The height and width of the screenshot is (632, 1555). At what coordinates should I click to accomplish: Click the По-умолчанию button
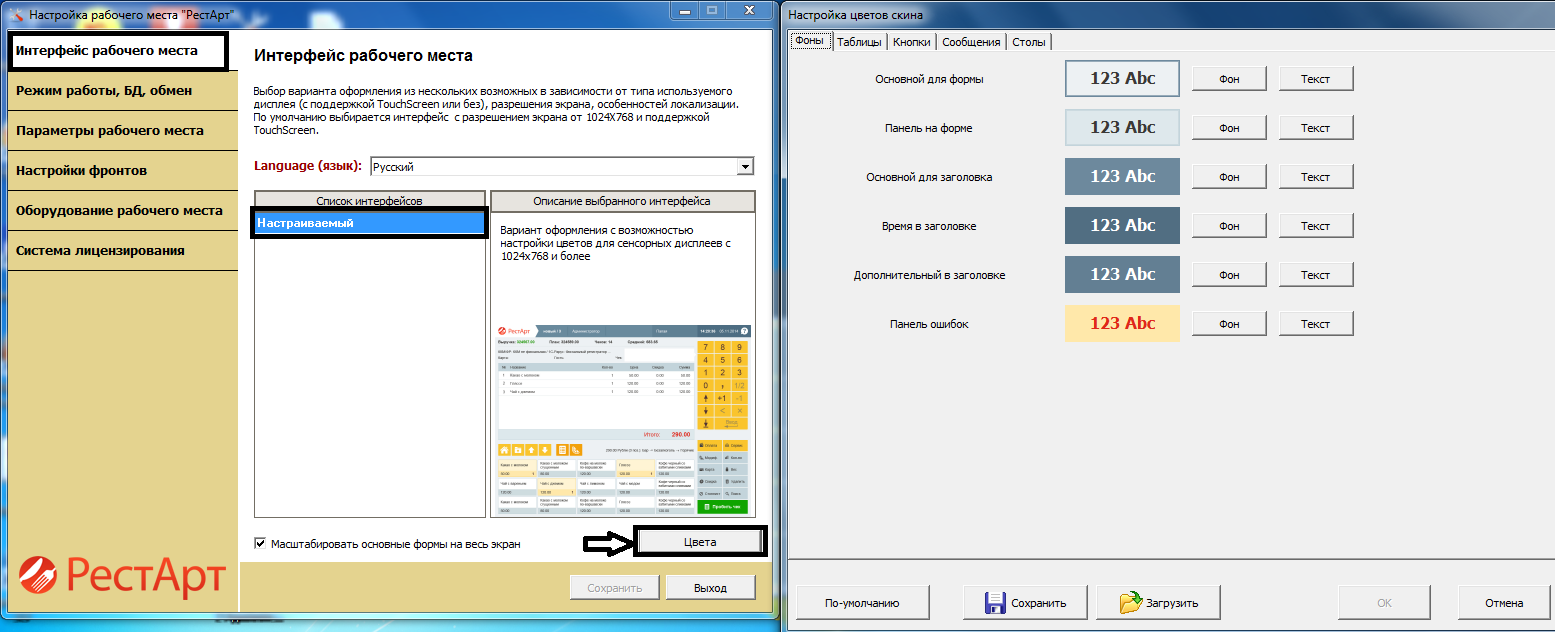point(862,603)
